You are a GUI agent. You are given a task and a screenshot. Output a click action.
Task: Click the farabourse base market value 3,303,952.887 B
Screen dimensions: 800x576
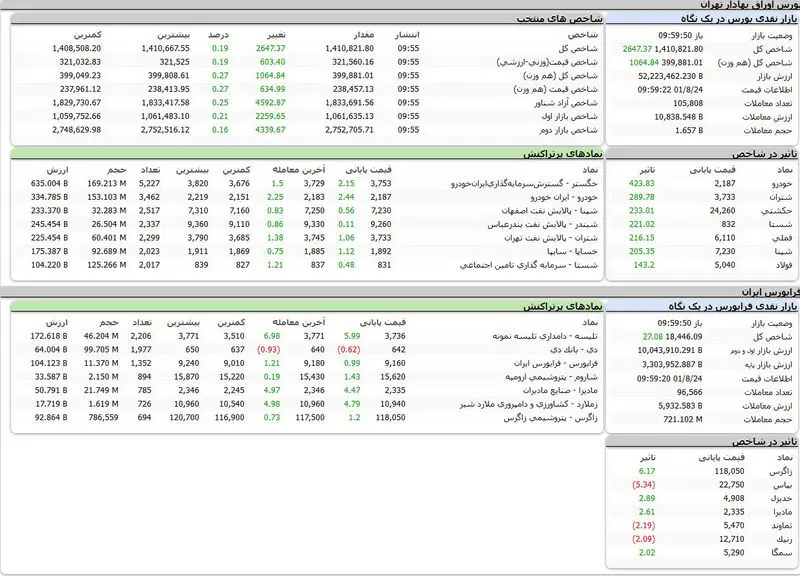[x=672, y=364]
